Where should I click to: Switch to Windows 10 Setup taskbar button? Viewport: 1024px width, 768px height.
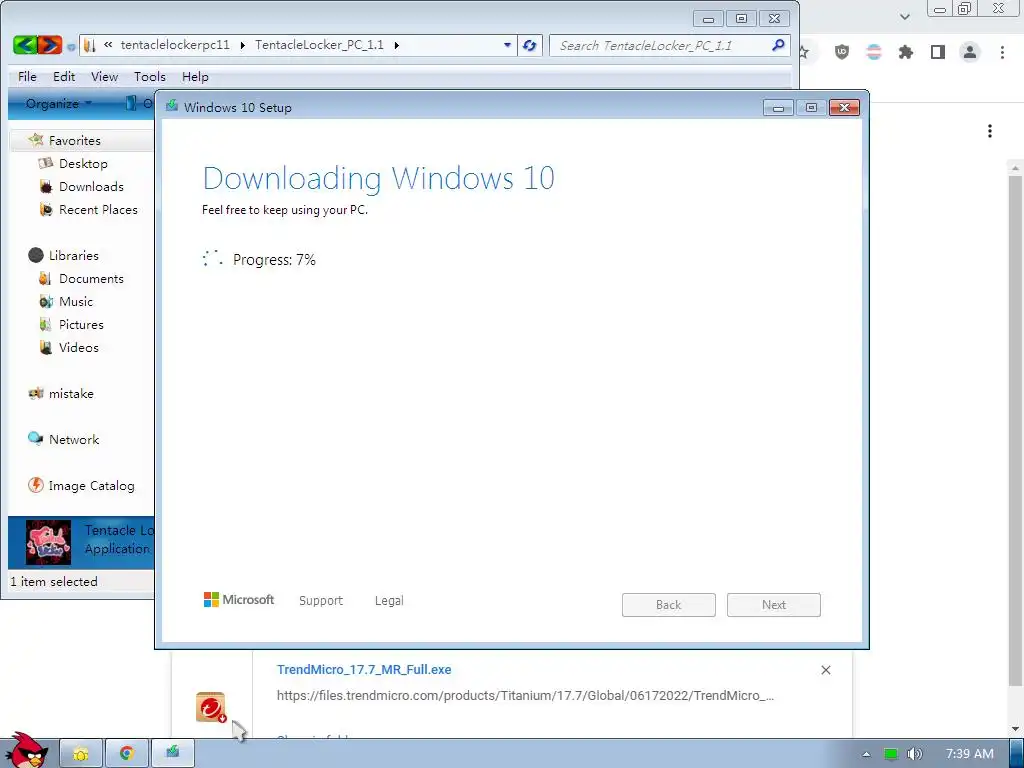point(172,754)
